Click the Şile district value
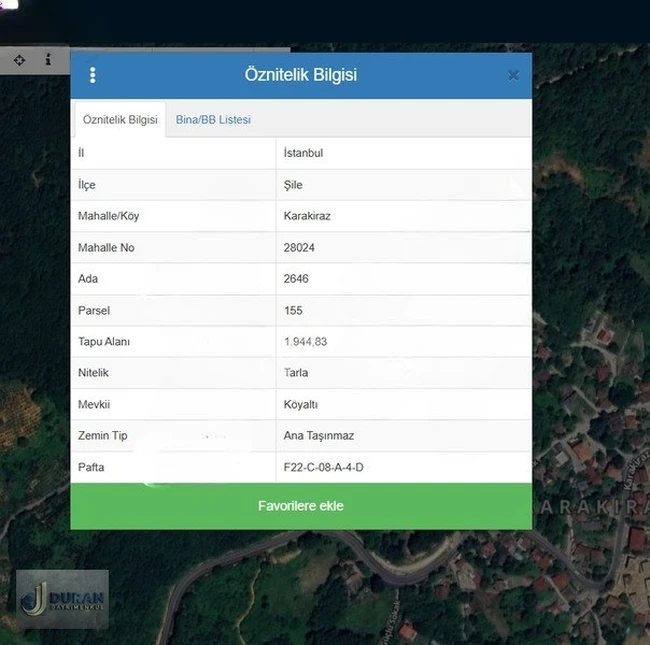 click(293, 185)
